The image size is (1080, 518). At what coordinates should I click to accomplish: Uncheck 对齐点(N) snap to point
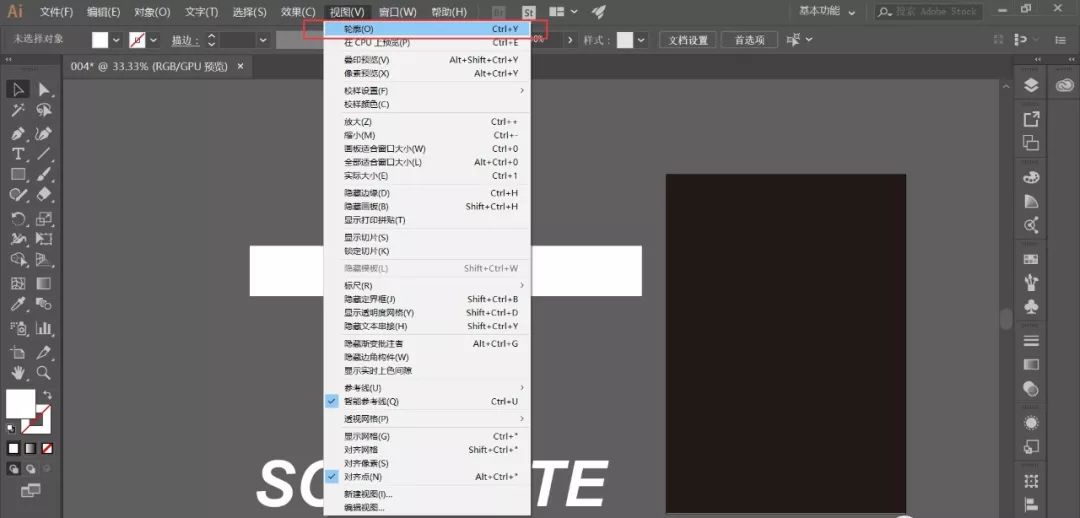[363, 477]
